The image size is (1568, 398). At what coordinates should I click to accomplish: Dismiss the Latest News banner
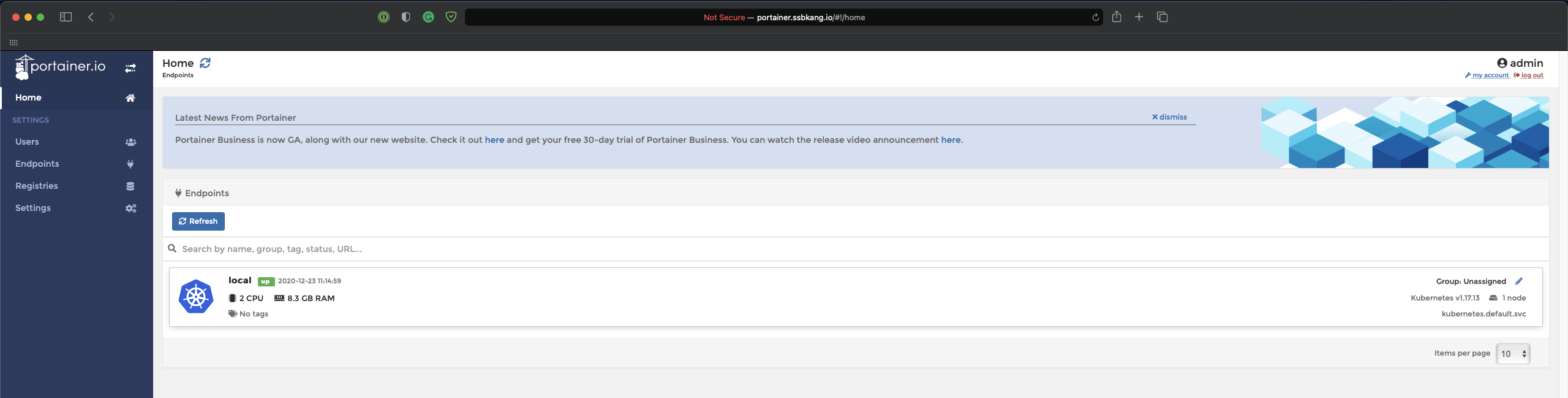pyautogui.click(x=1169, y=117)
